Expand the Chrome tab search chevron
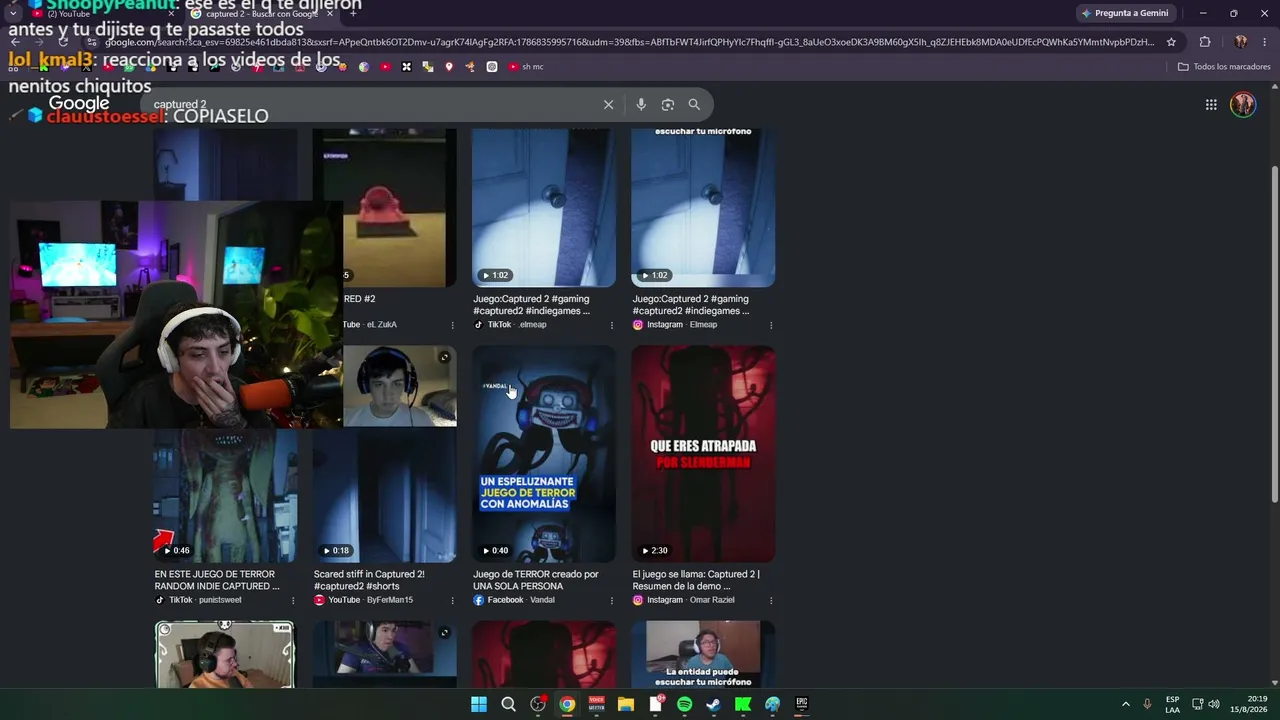The height and width of the screenshot is (720, 1280). [12, 13]
